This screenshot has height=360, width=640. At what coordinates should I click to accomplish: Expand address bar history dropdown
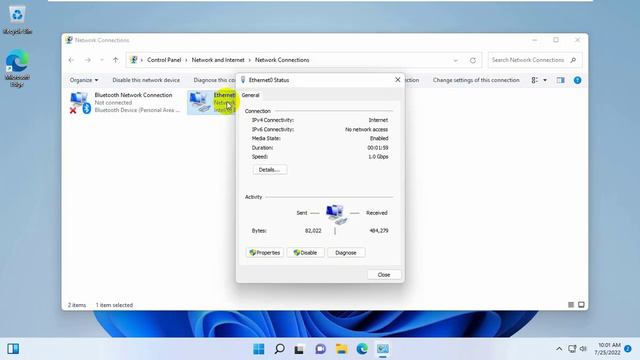pos(456,60)
